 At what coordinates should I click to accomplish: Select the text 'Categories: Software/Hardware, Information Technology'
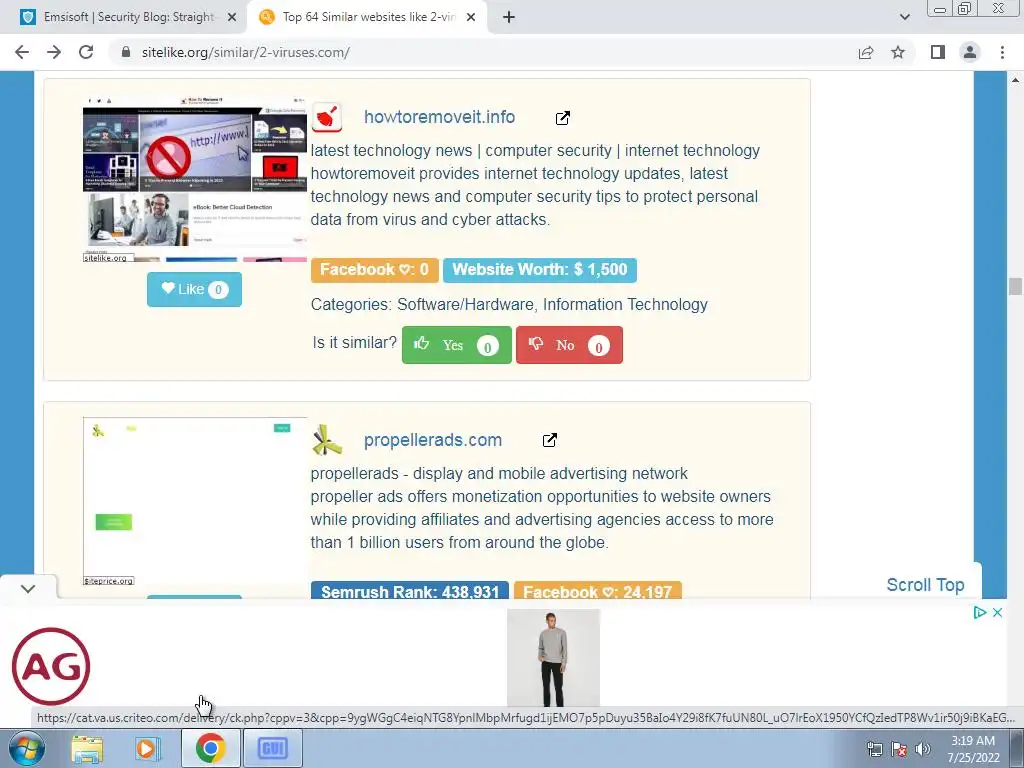(509, 304)
